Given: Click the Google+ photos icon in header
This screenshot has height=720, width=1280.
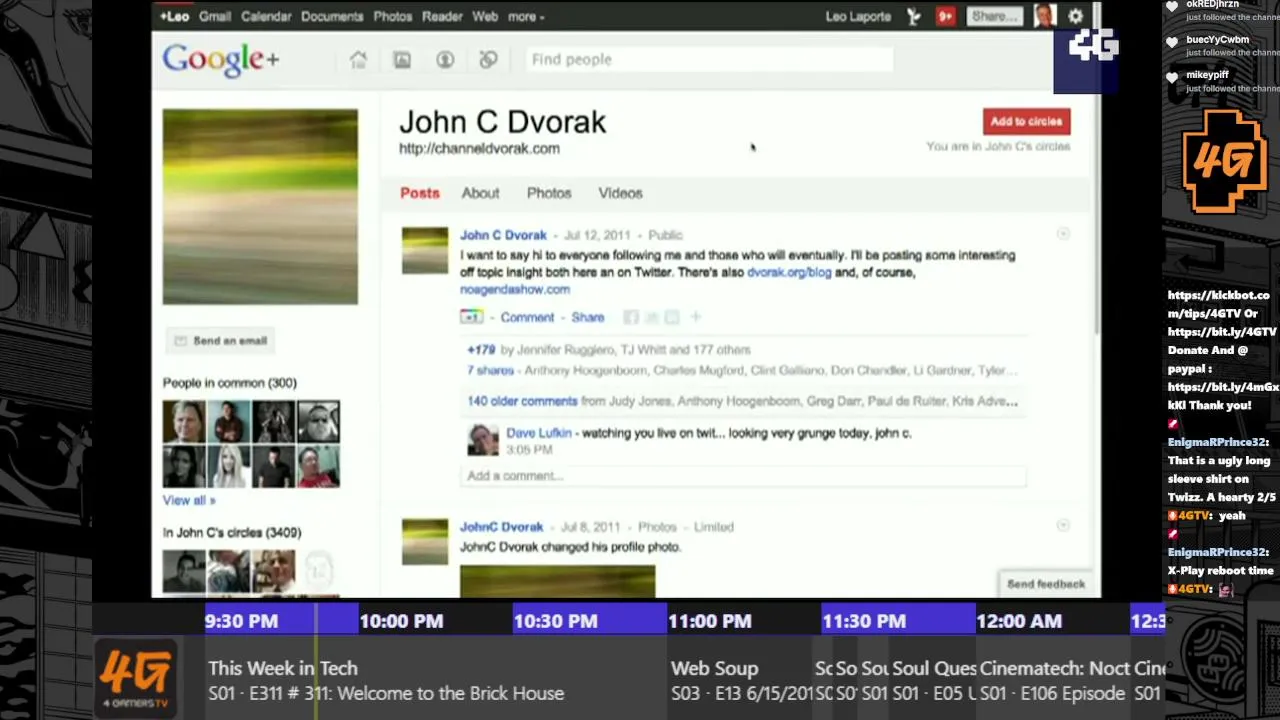Looking at the screenshot, I should [402, 60].
